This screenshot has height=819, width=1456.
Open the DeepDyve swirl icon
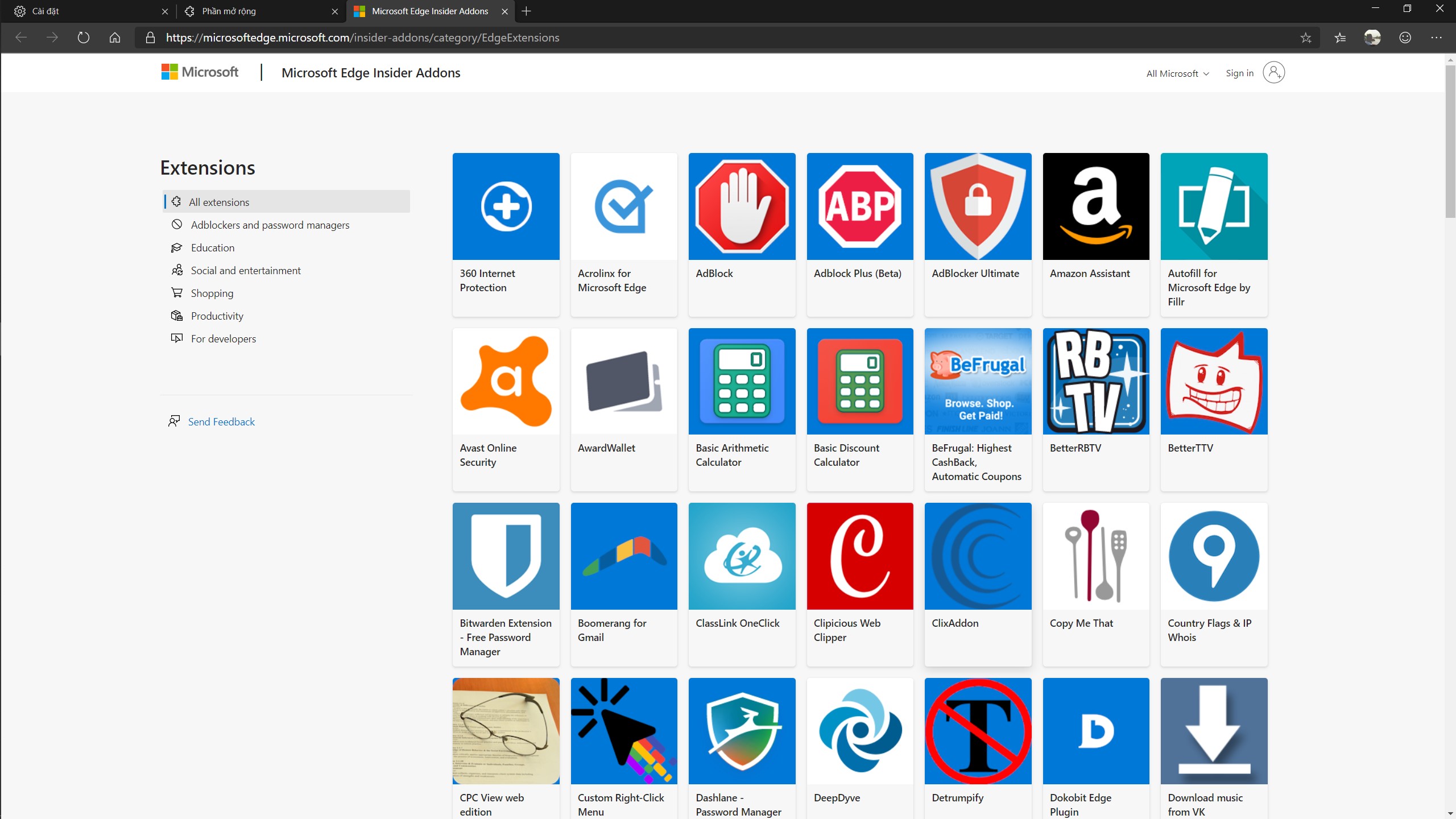click(860, 731)
